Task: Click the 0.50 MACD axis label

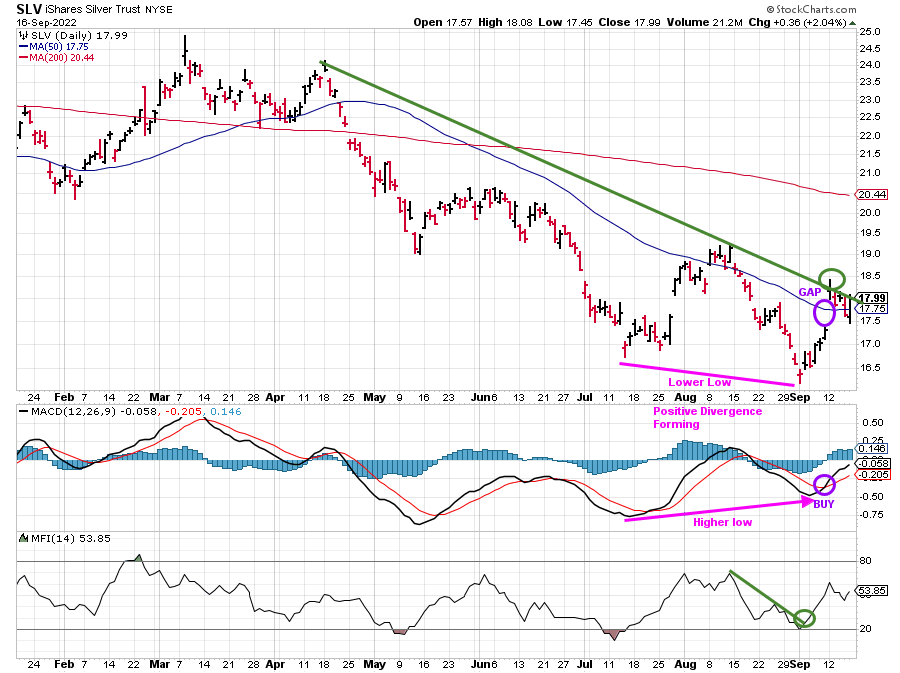Action: [872, 423]
